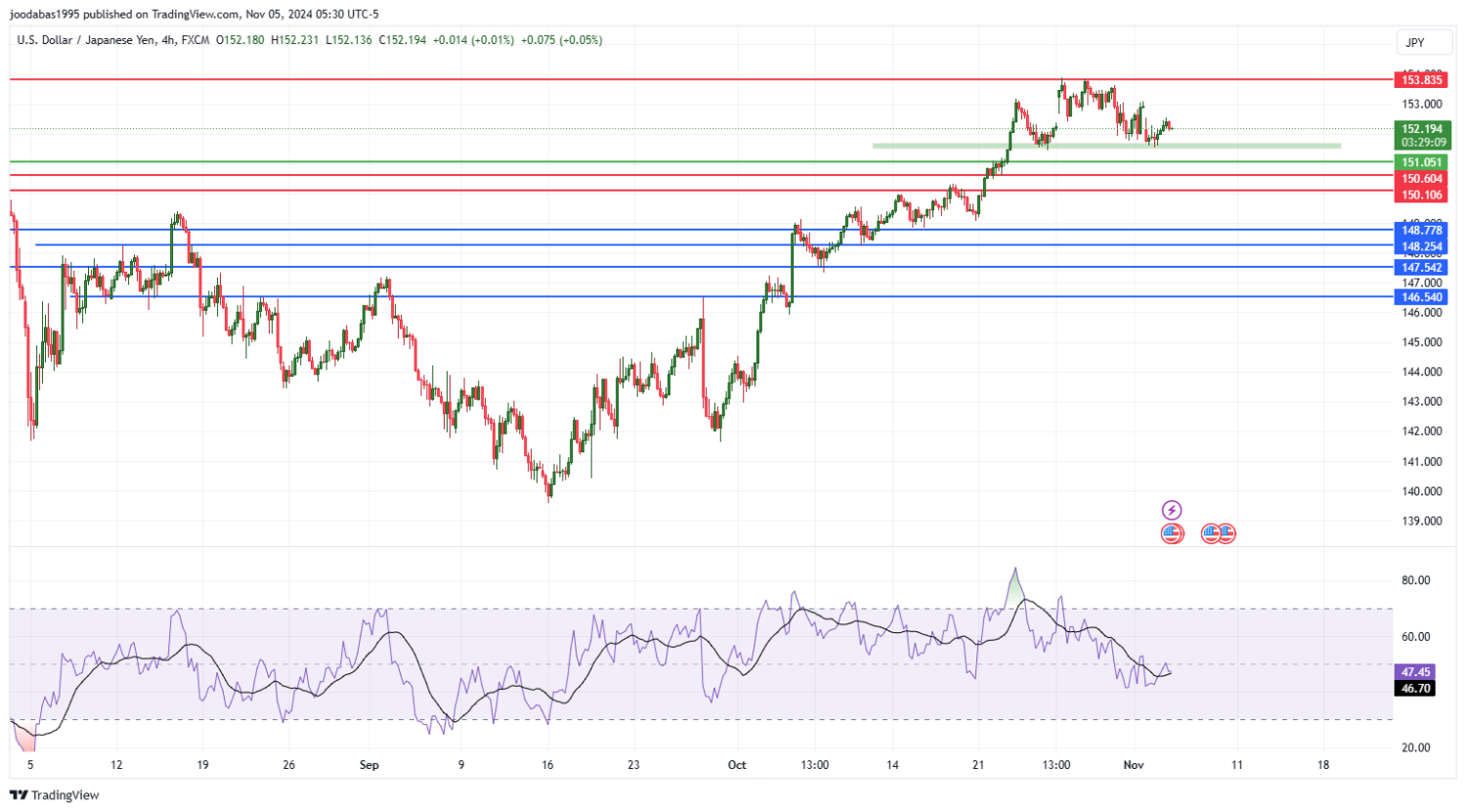Image resolution: width=1466 pixels, height=812 pixels.
Task: Click the 145.000 price axis tick
Action: tap(1422, 342)
